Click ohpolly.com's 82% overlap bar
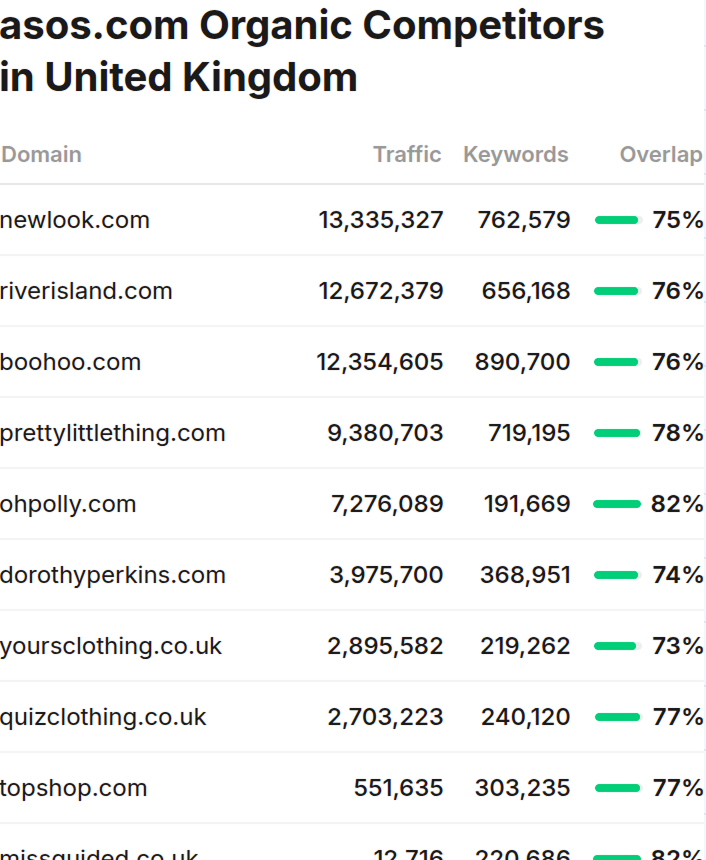This screenshot has width=706, height=860. tap(616, 504)
